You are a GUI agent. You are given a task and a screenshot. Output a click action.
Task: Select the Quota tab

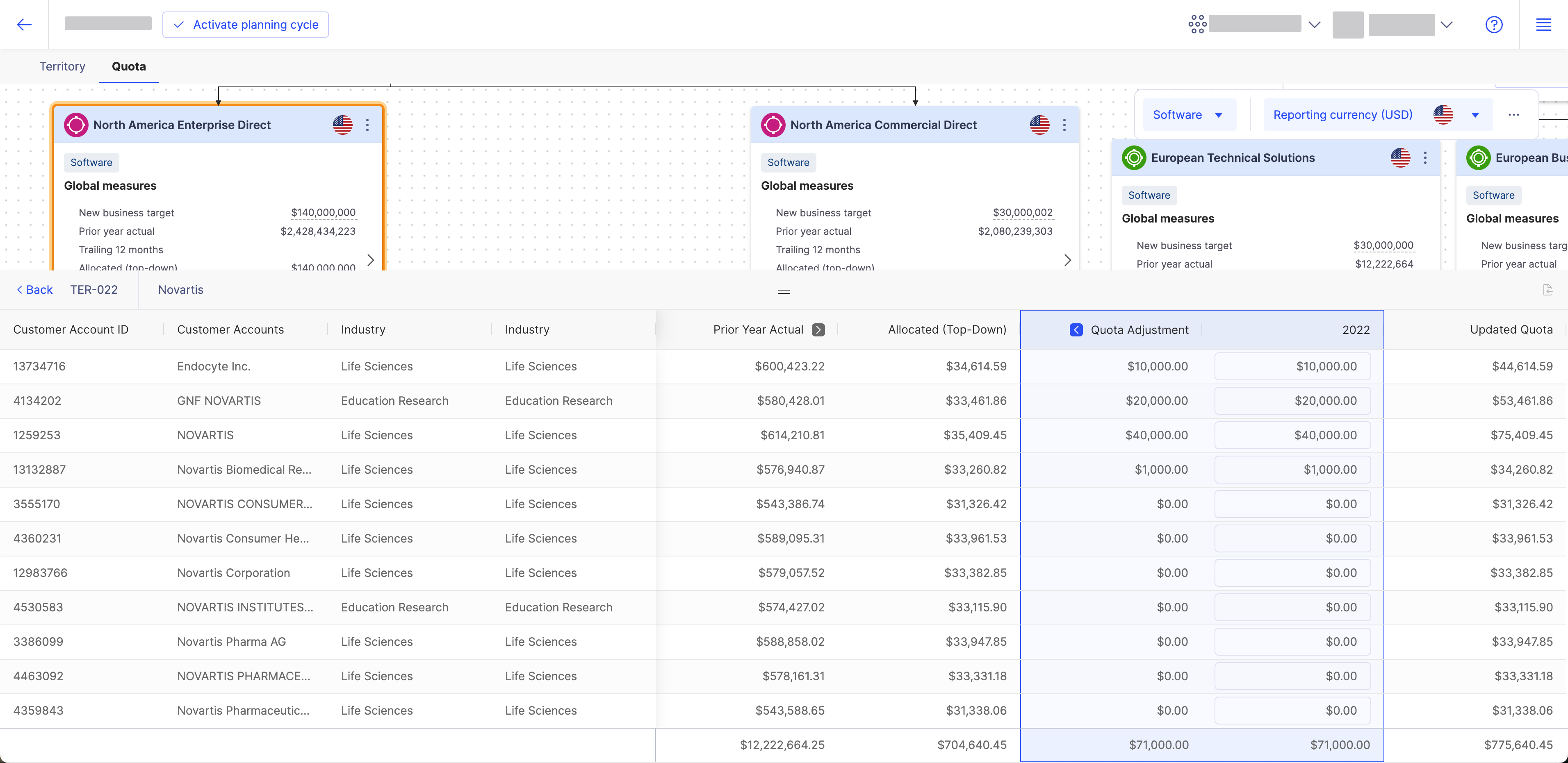[x=128, y=66]
